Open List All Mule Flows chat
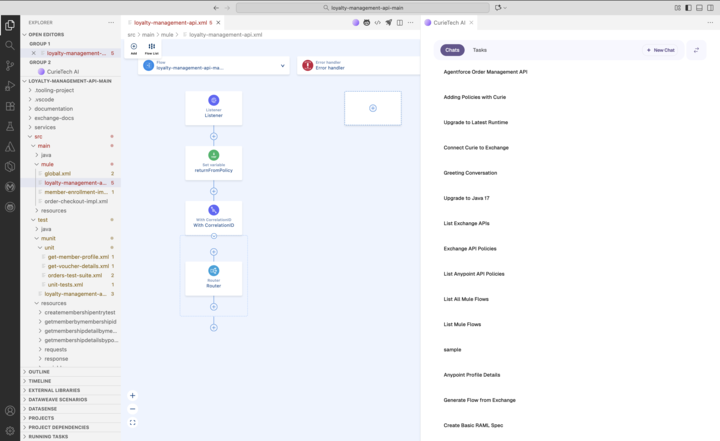Screen dimensions: 720x441 [x=466, y=299]
